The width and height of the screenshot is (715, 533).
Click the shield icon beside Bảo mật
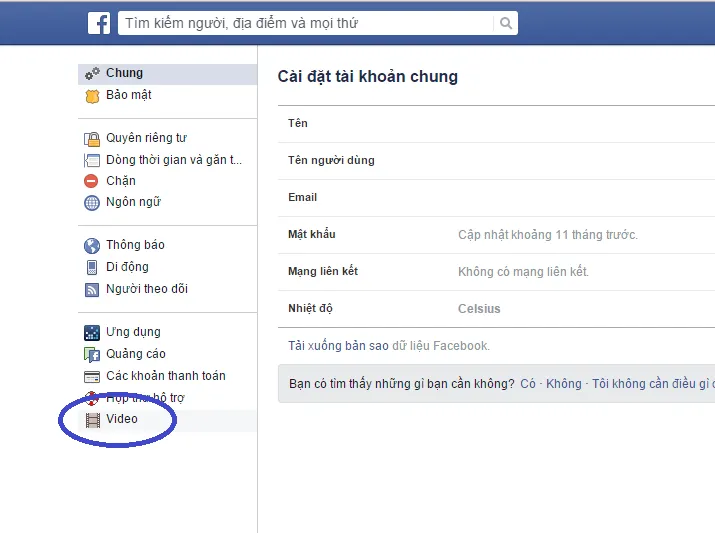pyautogui.click(x=92, y=96)
